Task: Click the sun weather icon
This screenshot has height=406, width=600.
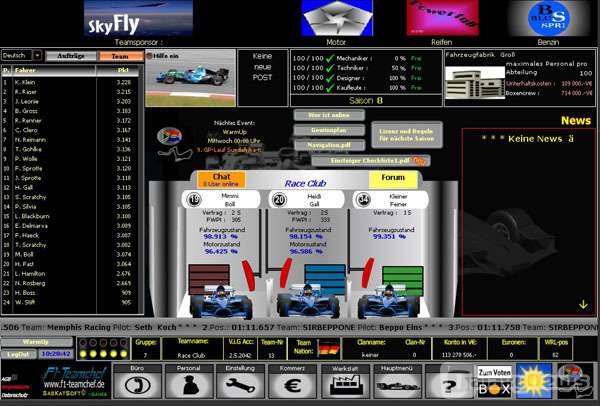Action: [x=534, y=382]
